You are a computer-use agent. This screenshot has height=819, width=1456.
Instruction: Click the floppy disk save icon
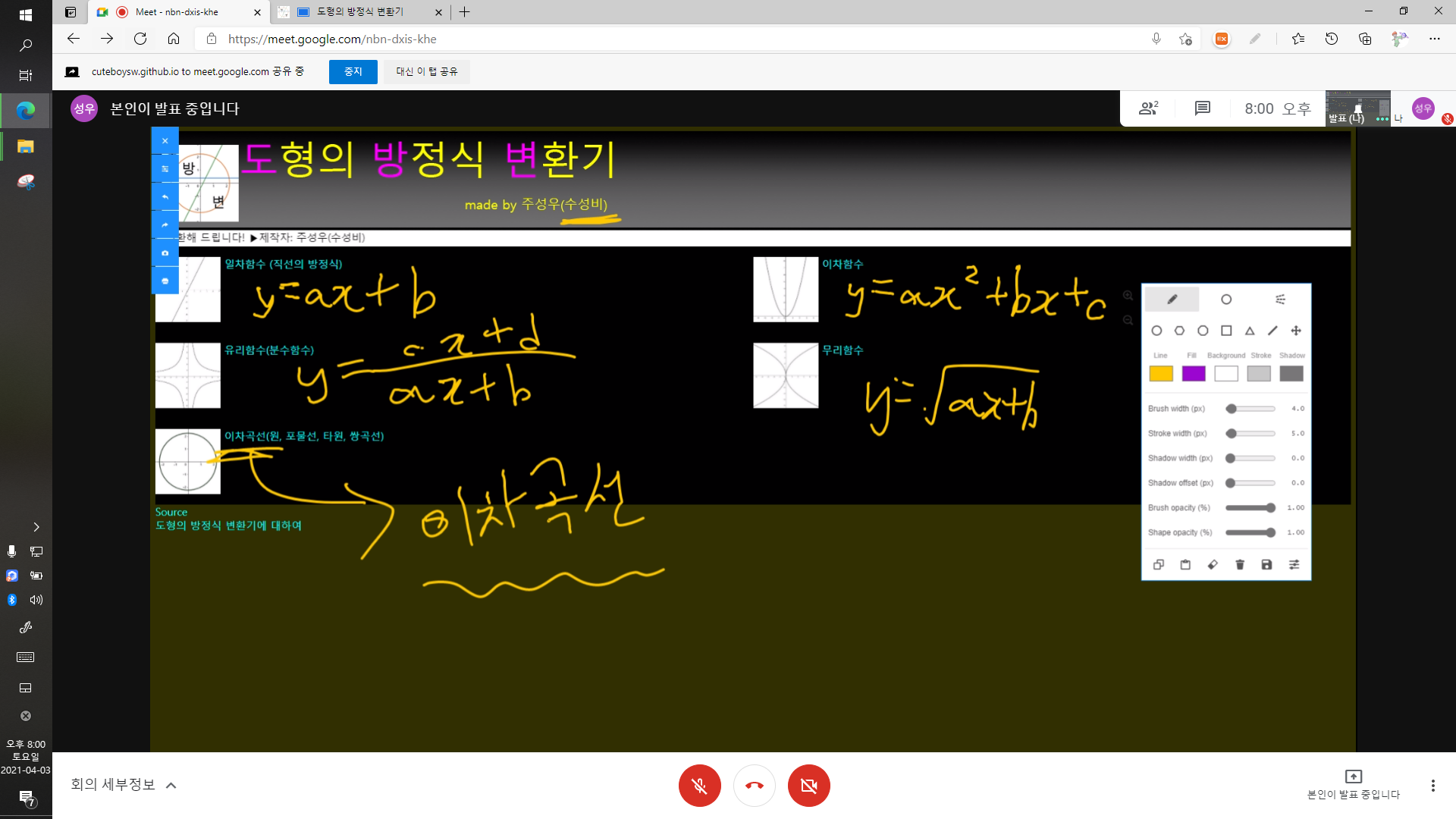(x=1266, y=564)
